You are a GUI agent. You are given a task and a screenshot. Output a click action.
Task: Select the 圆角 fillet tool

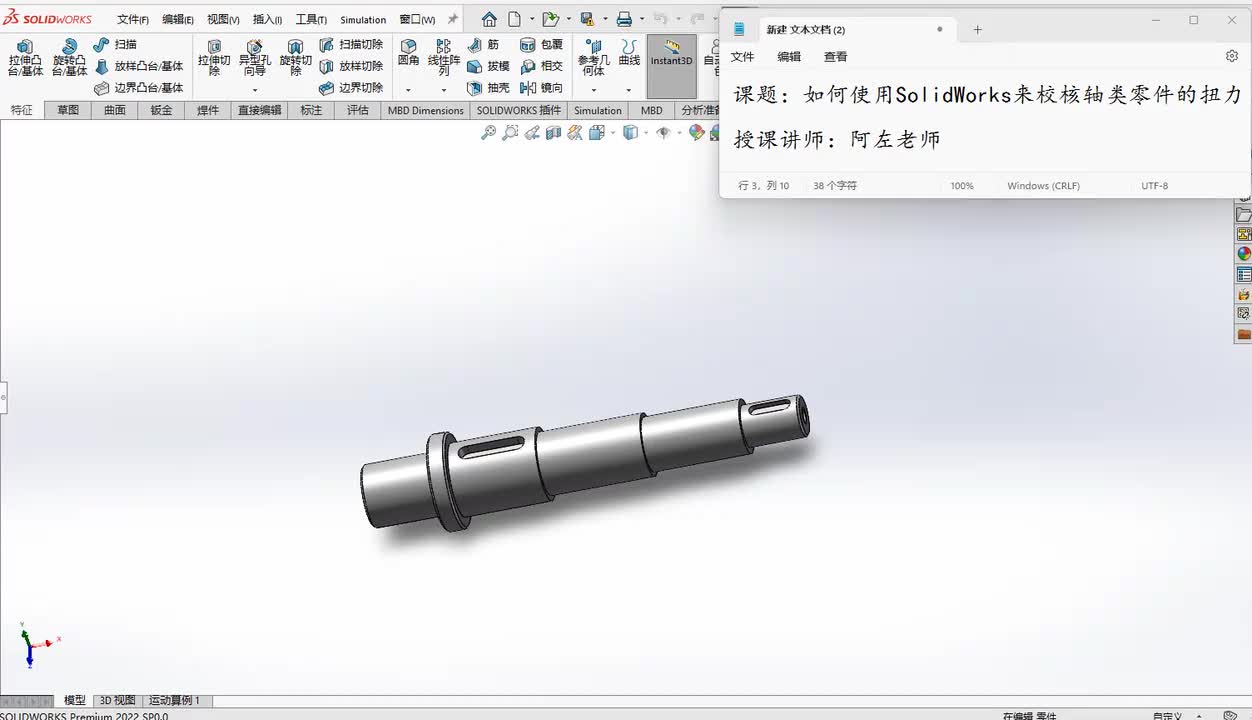click(408, 53)
